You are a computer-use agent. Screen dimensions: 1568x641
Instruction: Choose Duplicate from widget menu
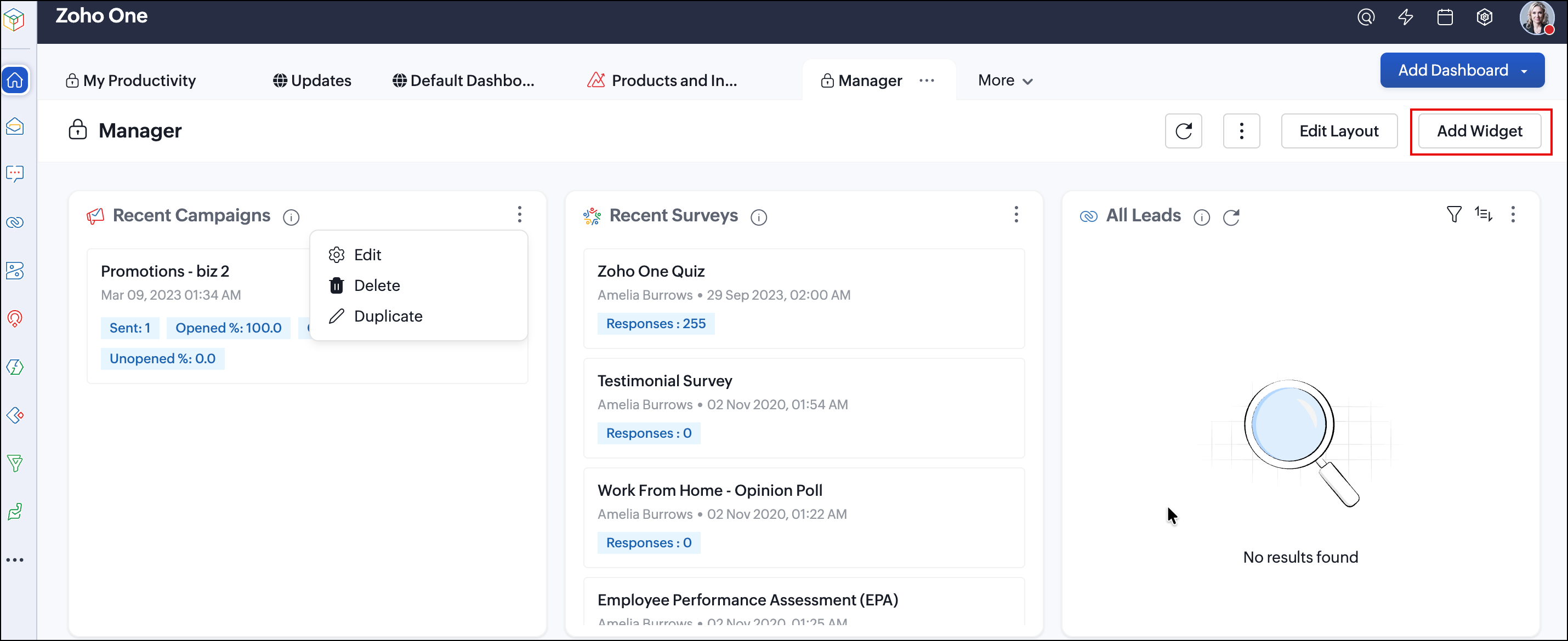[418, 316]
